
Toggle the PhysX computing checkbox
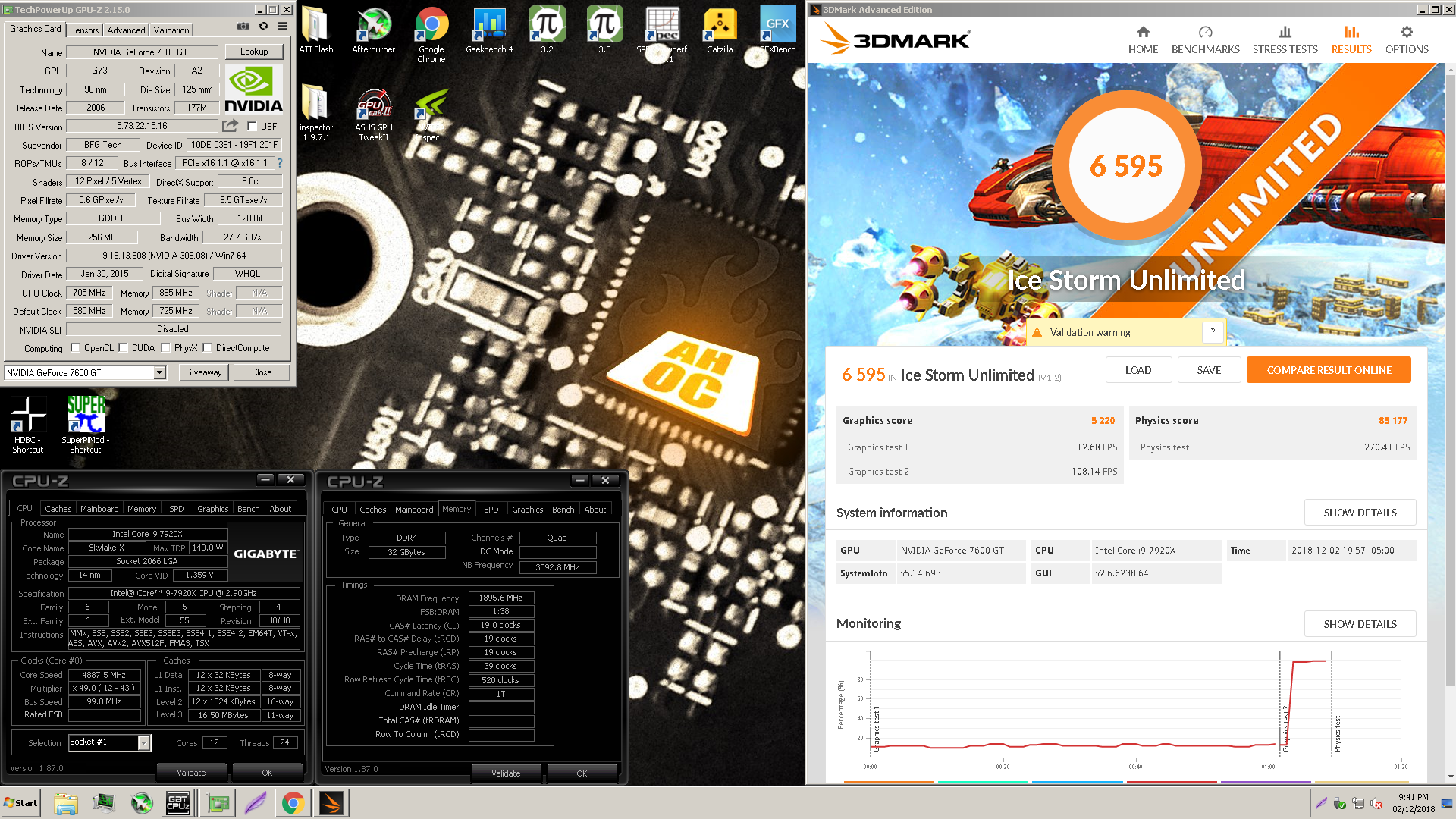[x=165, y=348]
